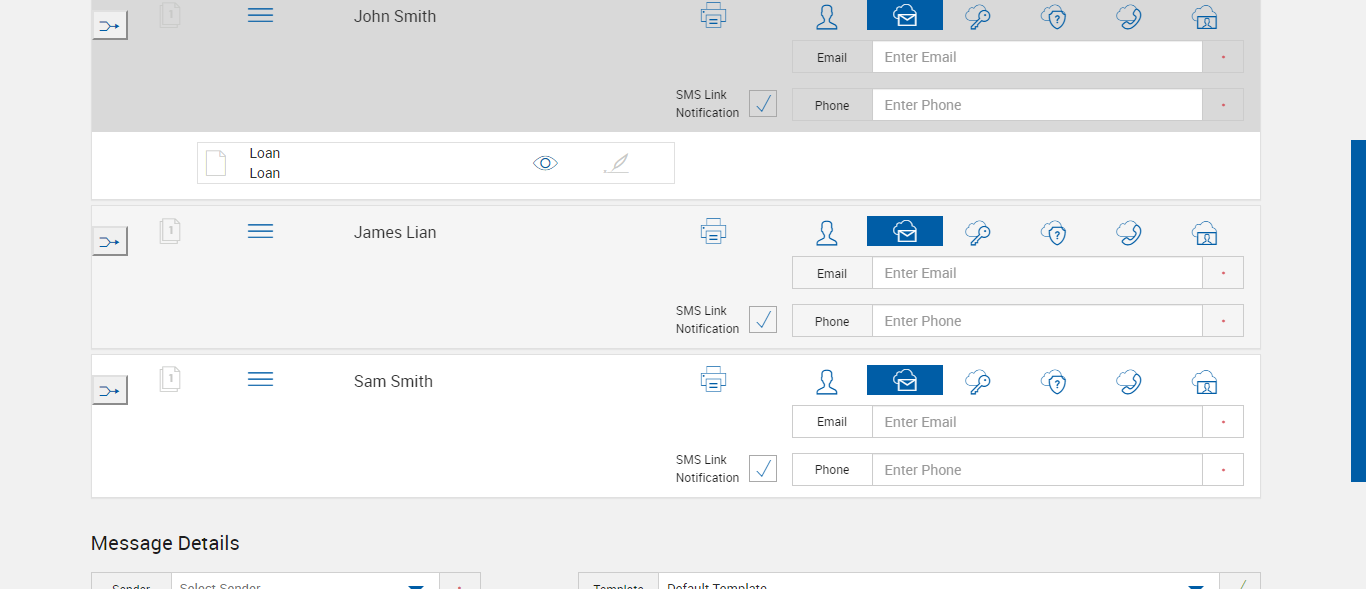Preview the Loan document with the eye icon
The width and height of the screenshot is (1366, 589).
pos(545,163)
